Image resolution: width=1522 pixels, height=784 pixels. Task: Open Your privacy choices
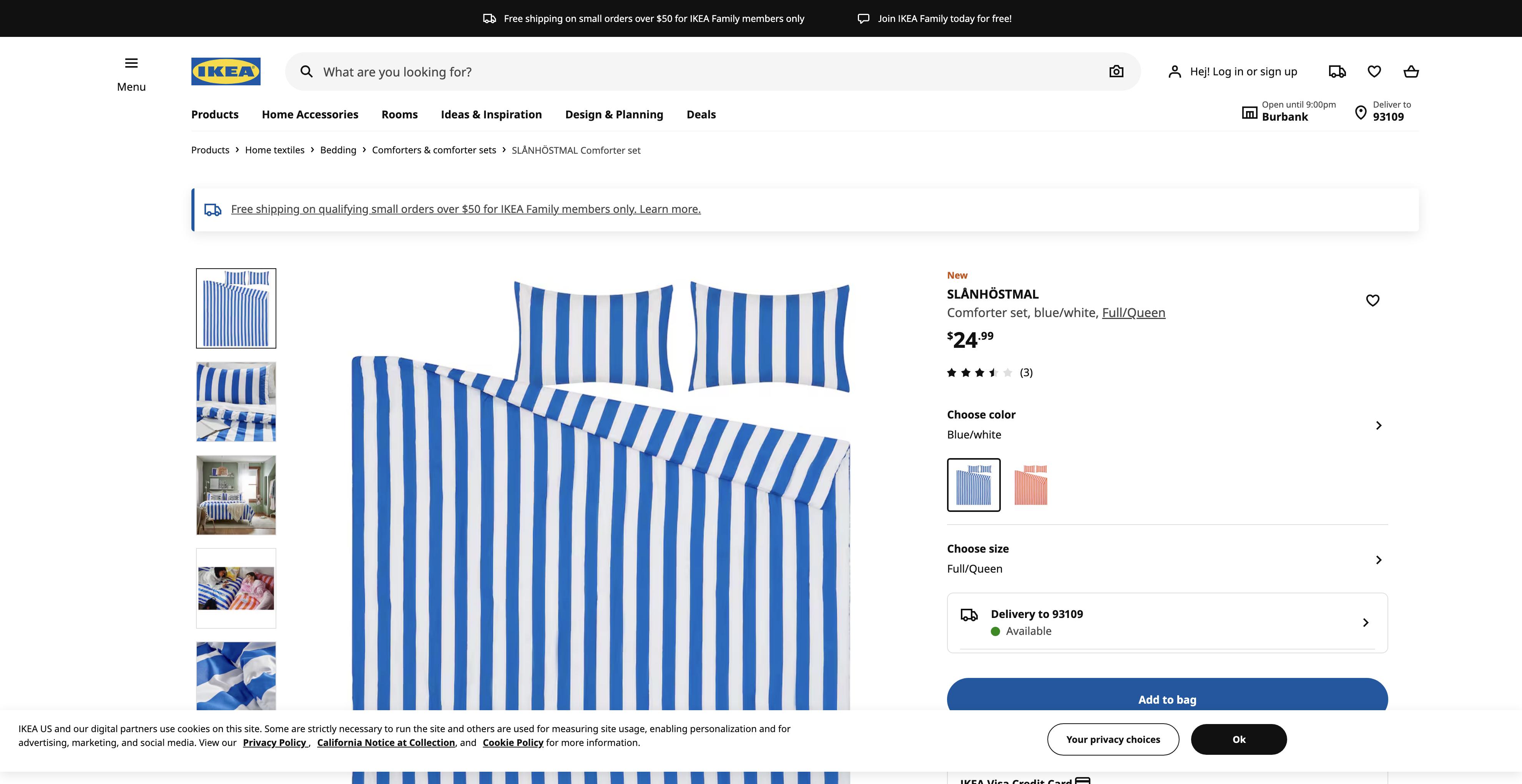pos(1113,739)
